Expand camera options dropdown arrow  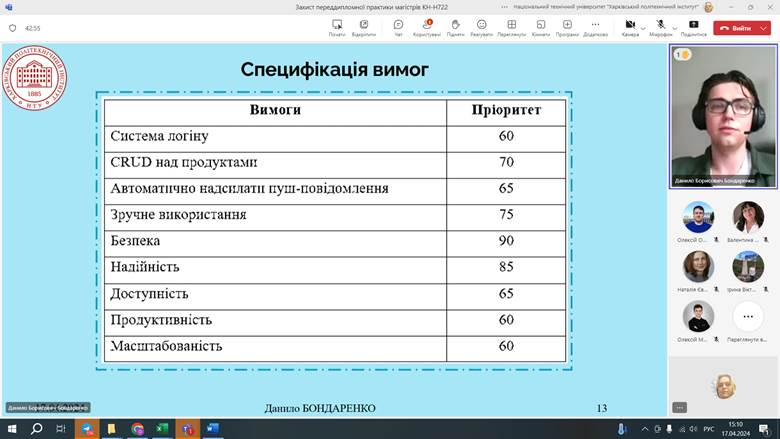point(643,28)
